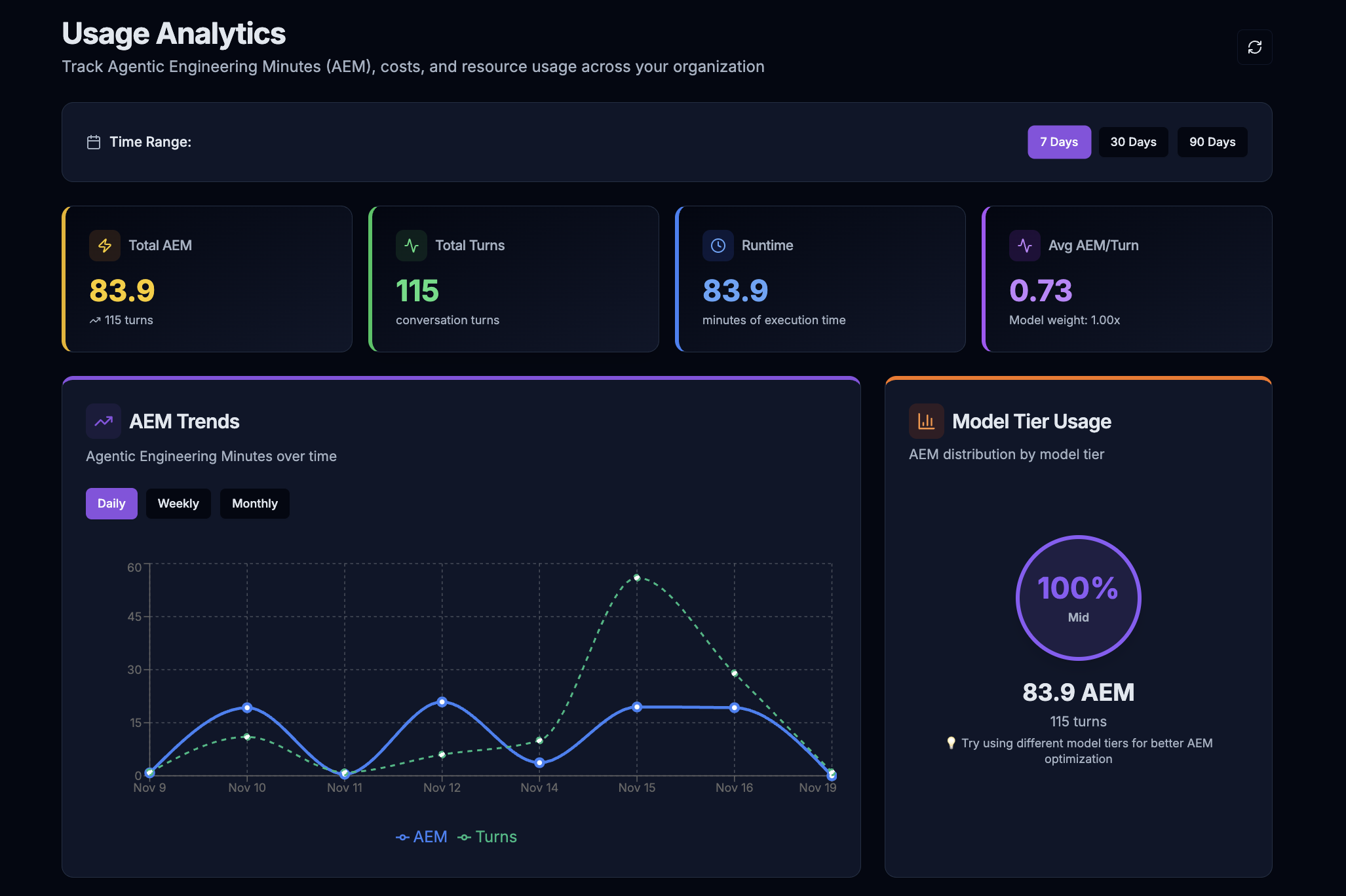Click the waveform icon on Total Turns card
Image resolution: width=1346 pixels, height=896 pixels.
(412, 246)
